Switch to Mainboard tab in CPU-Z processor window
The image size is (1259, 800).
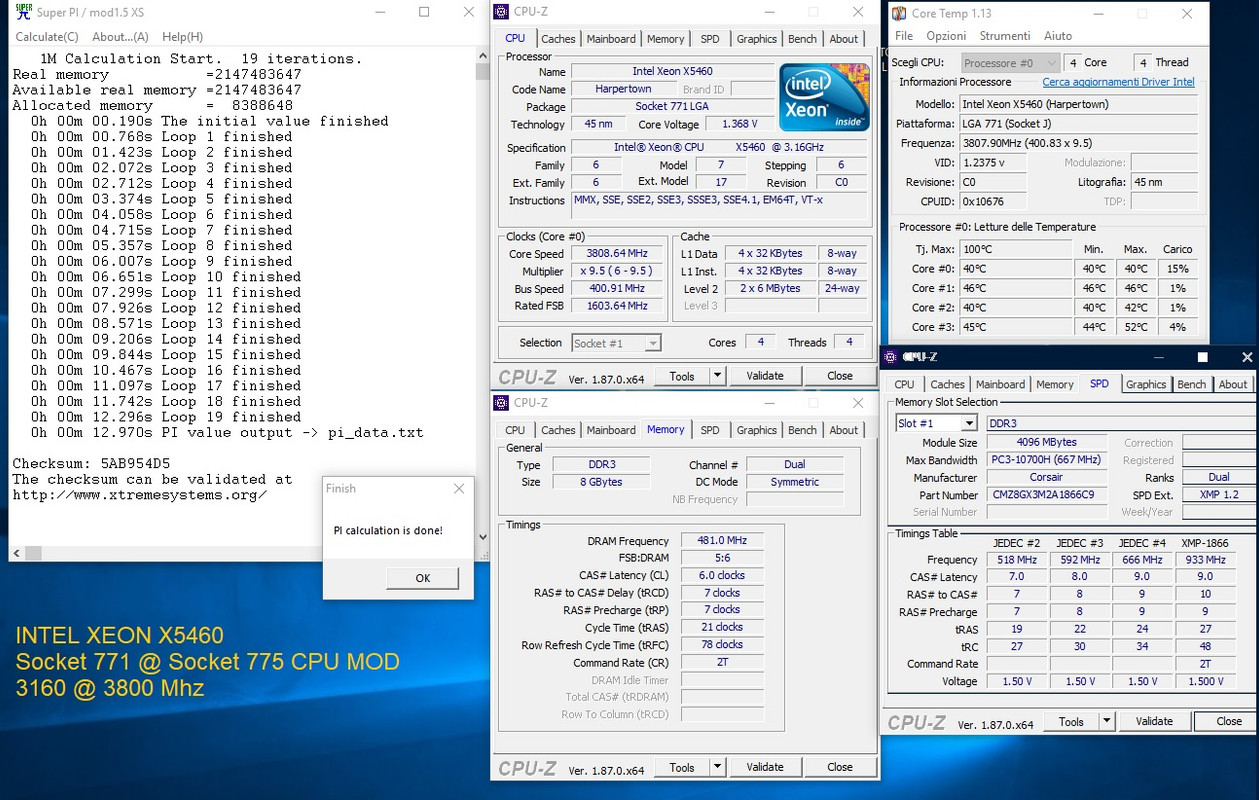pos(611,39)
